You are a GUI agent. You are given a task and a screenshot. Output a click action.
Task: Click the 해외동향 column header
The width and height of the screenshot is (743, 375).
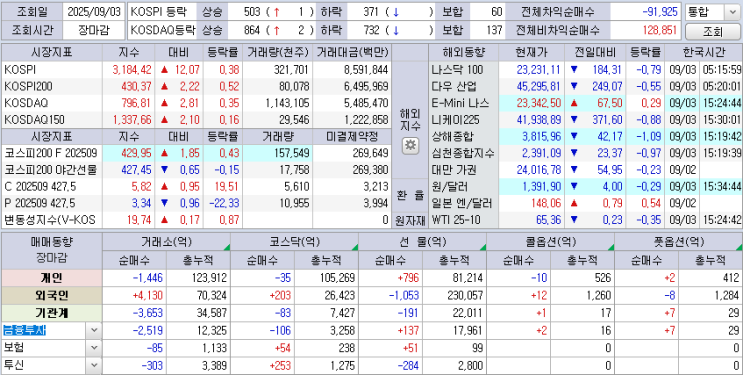462,52
